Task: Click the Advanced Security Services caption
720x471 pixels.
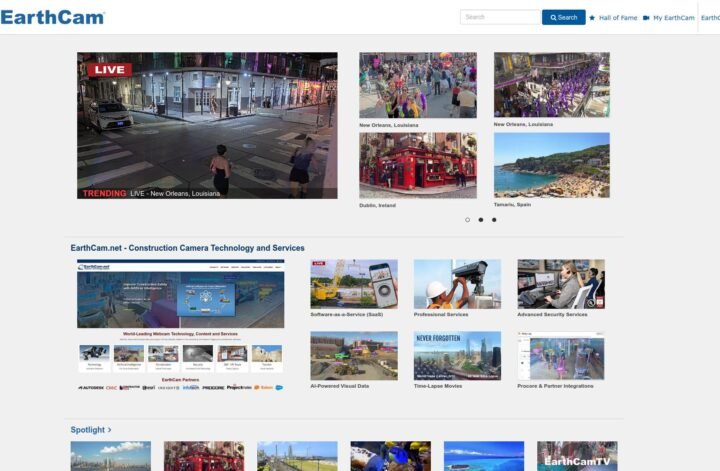Action: click(552, 314)
